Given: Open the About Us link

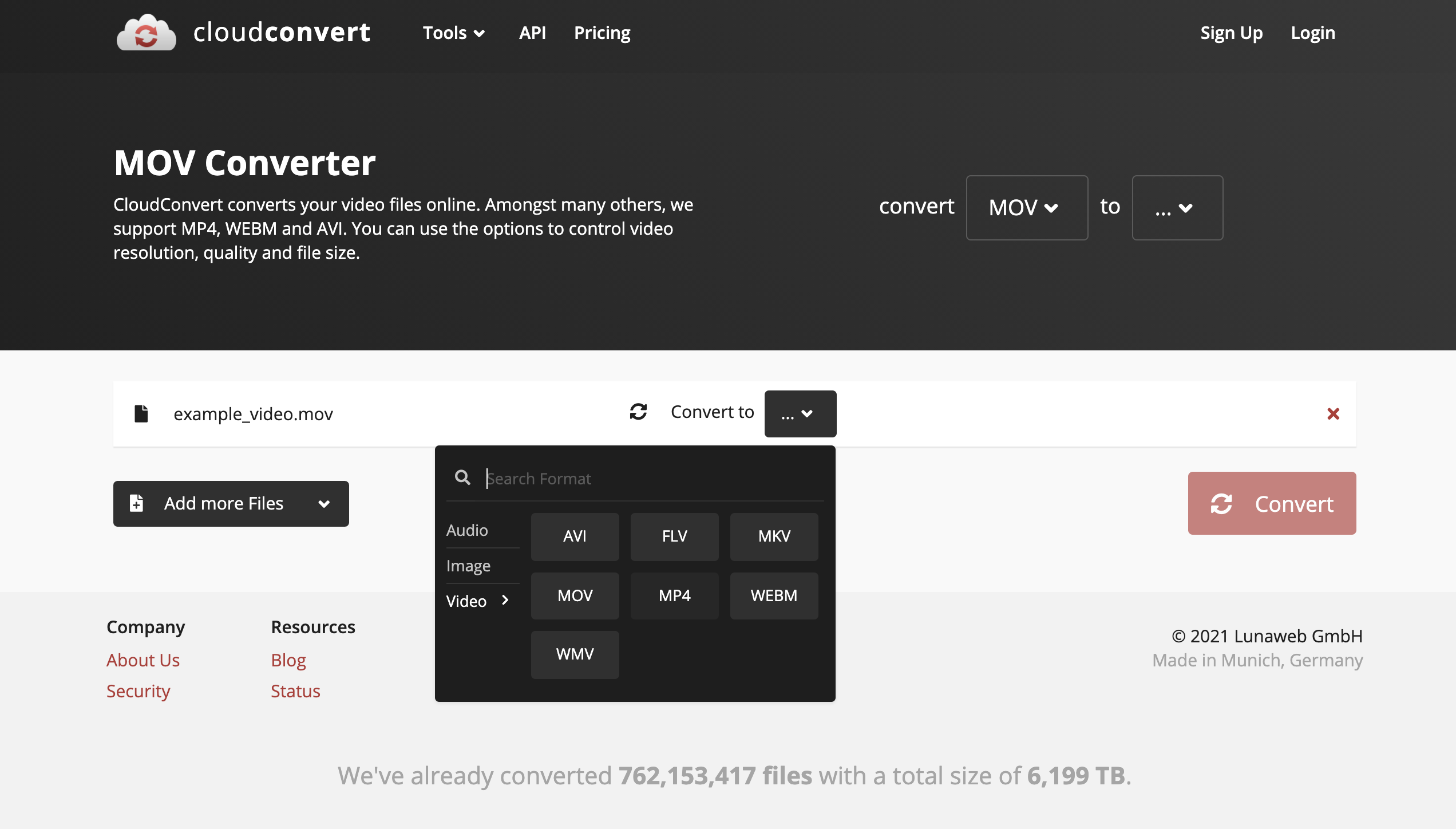Looking at the screenshot, I should click(x=143, y=660).
